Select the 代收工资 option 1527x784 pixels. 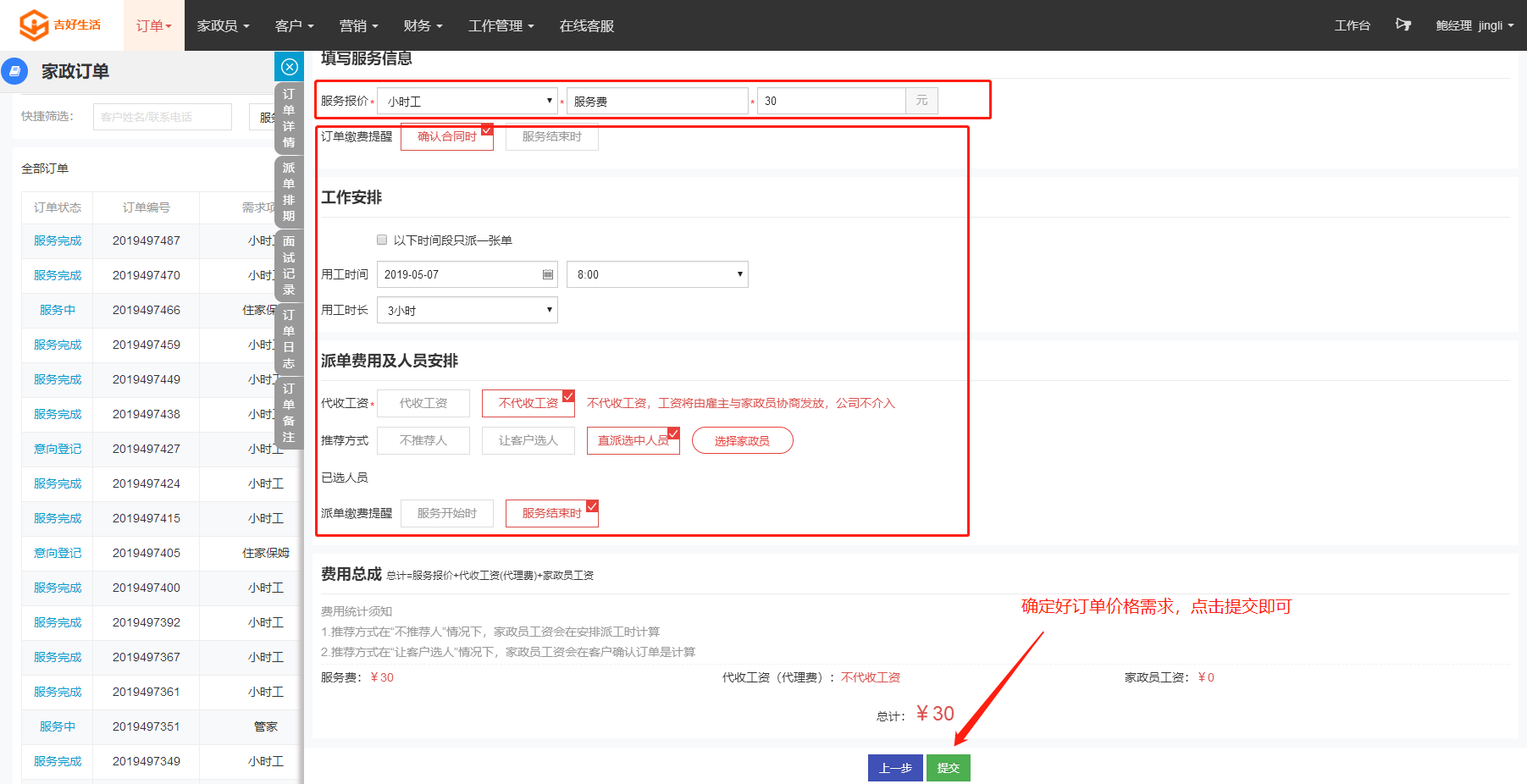(x=423, y=403)
